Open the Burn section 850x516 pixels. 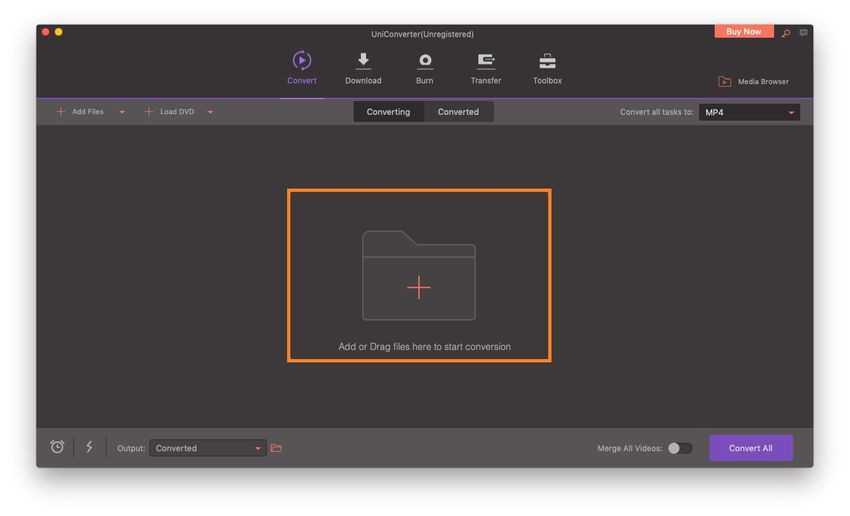coord(424,68)
